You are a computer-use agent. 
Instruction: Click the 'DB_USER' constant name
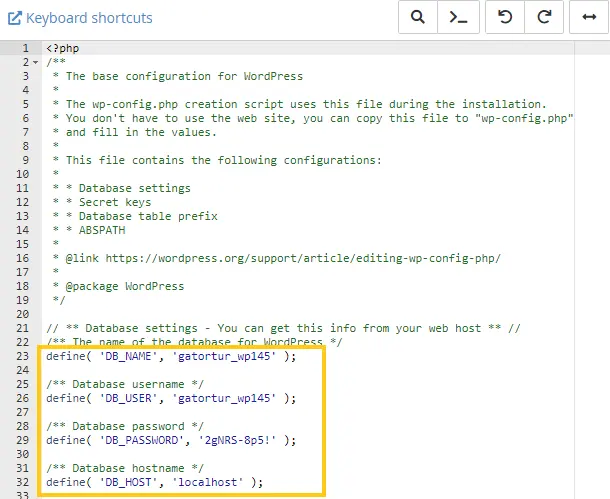[x=128, y=398]
